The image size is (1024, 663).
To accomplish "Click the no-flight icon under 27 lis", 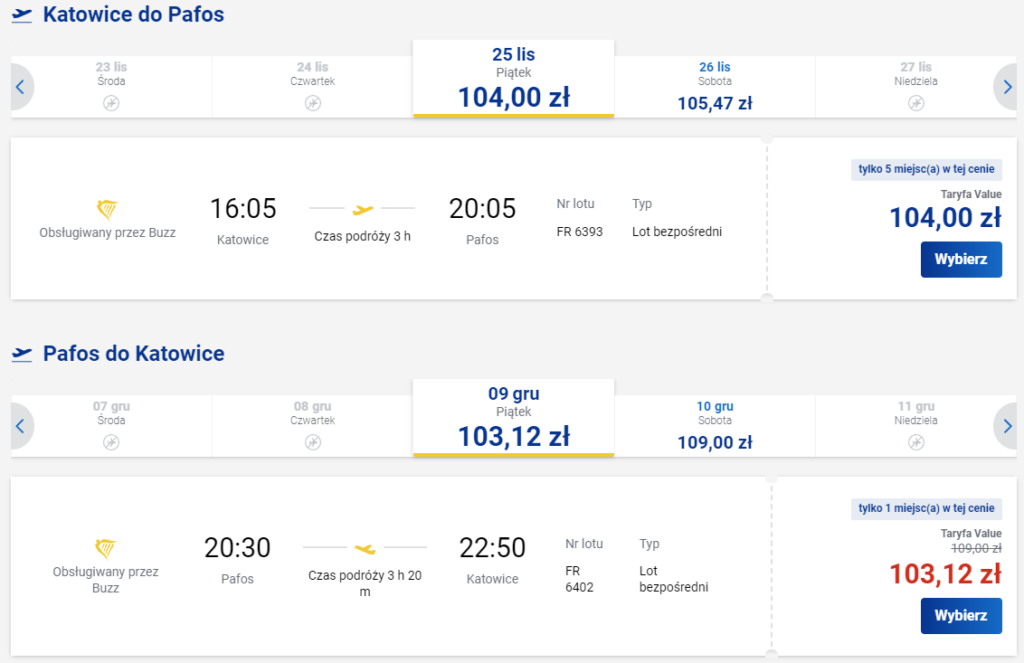I will [x=916, y=103].
